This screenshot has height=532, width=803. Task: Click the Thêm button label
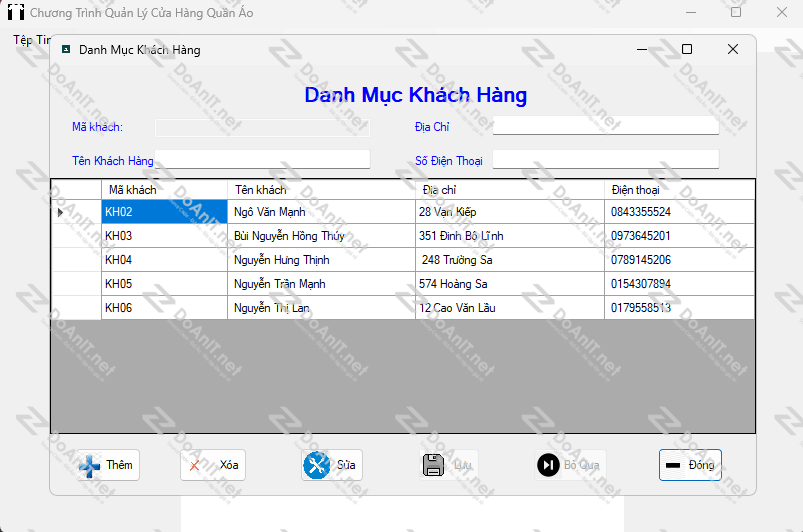click(x=119, y=465)
